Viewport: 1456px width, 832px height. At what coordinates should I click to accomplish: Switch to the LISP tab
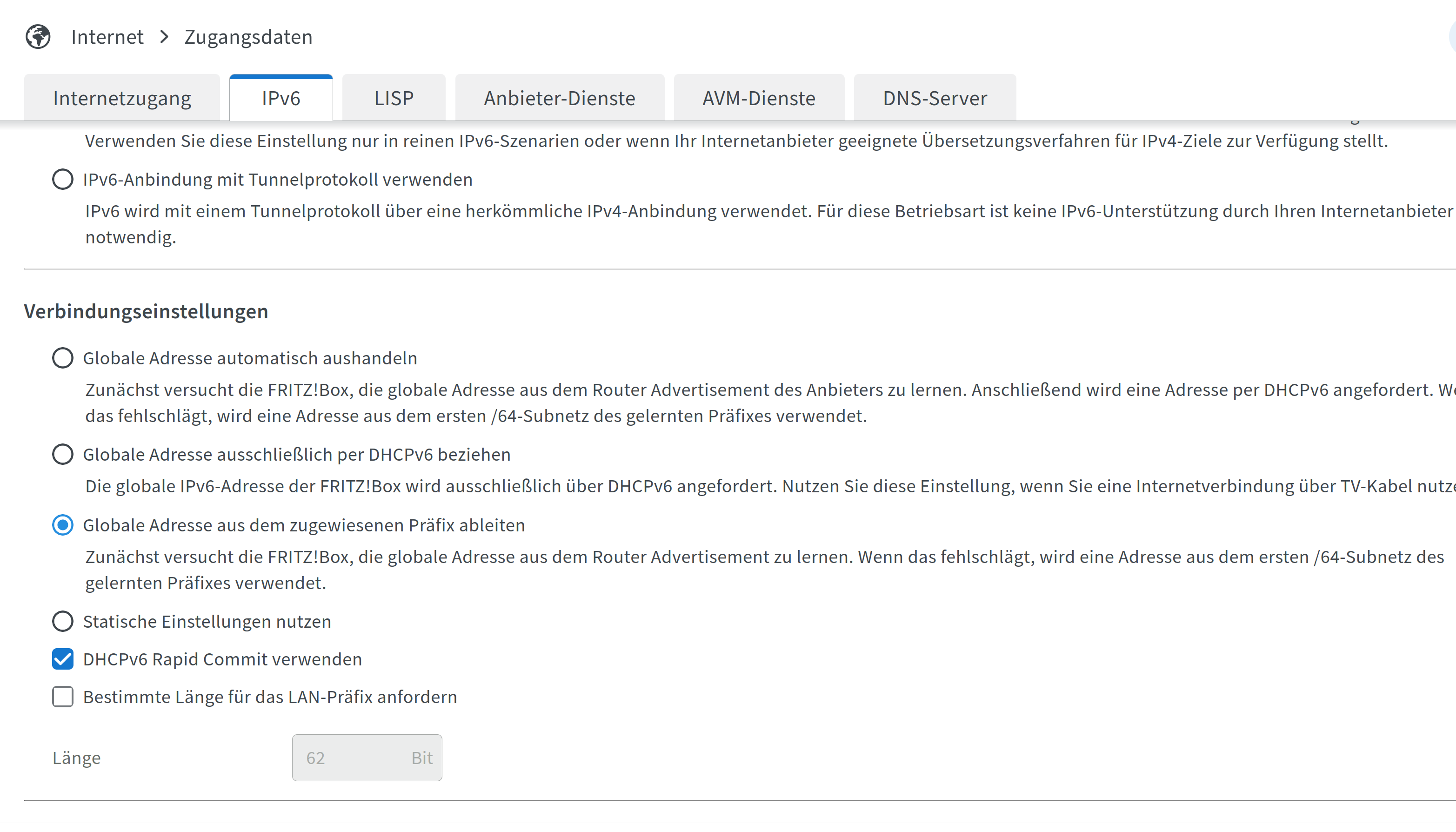tap(394, 98)
